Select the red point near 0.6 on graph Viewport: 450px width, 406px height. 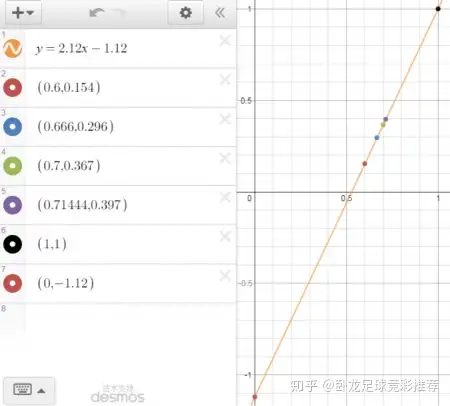click(x=365, y=164)
